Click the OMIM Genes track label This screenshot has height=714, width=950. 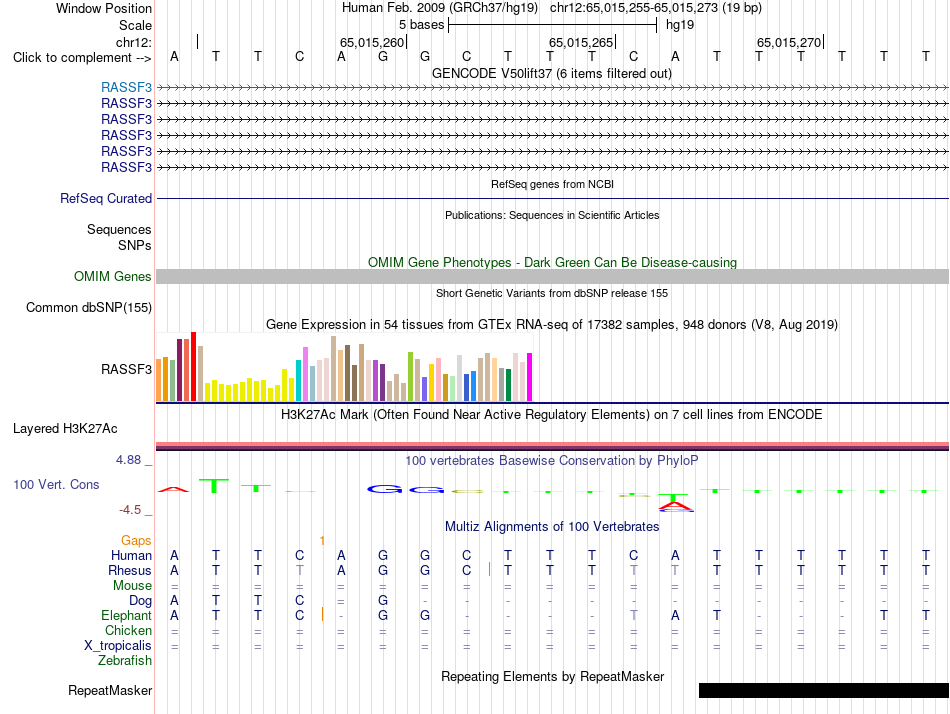pos(113,276)
